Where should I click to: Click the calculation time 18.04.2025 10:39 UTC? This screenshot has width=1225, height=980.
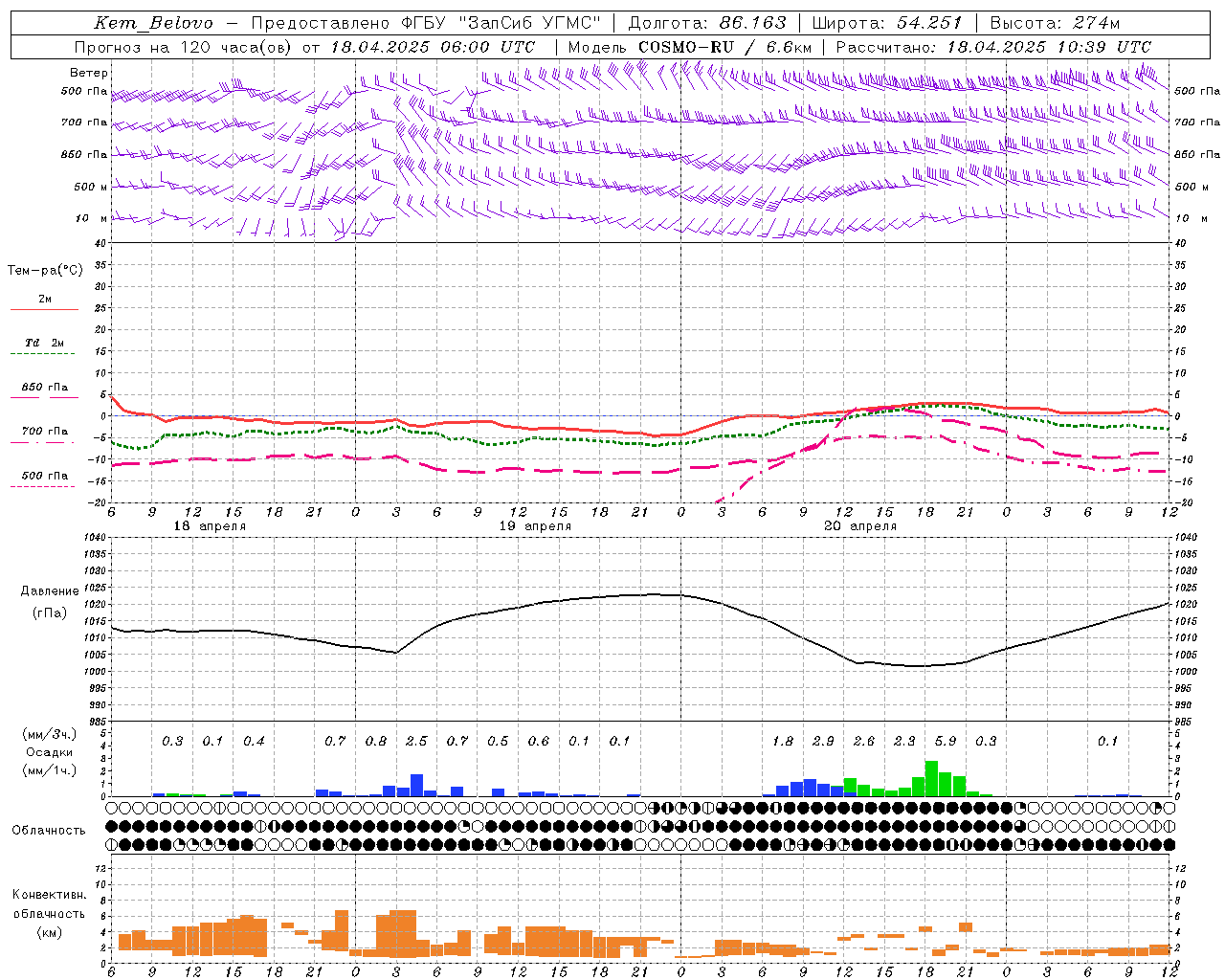tap(1049, 47)
